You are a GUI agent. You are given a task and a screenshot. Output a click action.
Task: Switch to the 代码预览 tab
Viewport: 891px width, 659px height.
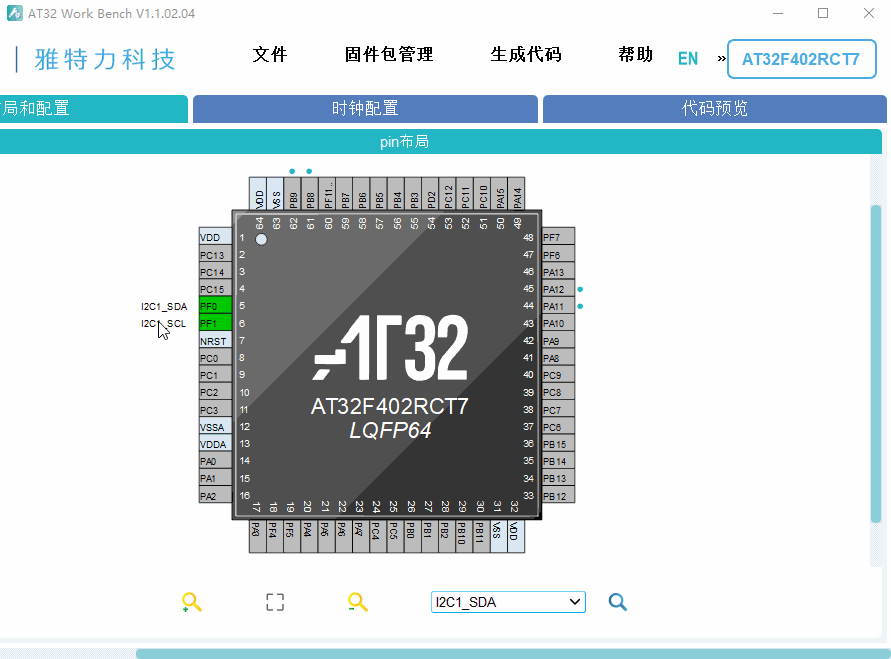tap(713, 109)
